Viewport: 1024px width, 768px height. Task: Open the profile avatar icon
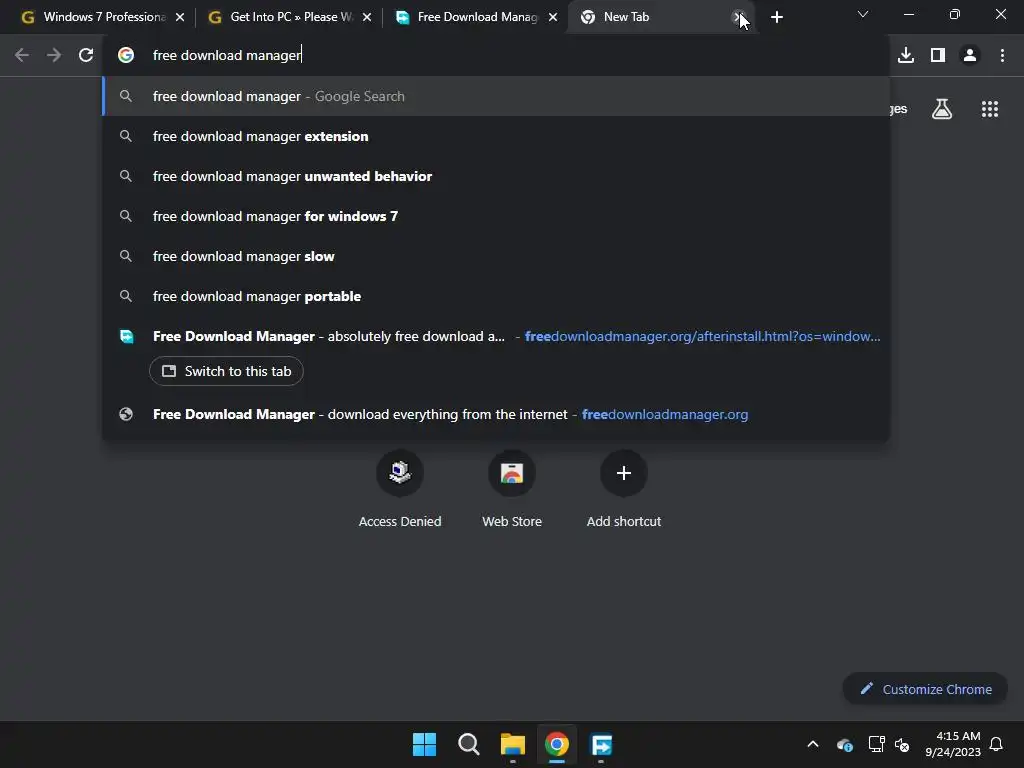pos(970,56)
